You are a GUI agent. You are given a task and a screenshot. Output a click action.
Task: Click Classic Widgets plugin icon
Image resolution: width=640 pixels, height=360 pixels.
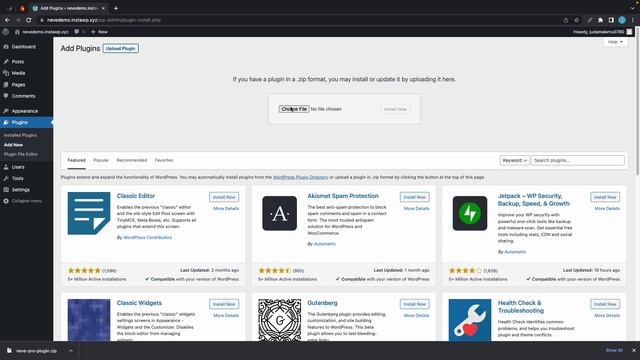(x=89, y=320)
